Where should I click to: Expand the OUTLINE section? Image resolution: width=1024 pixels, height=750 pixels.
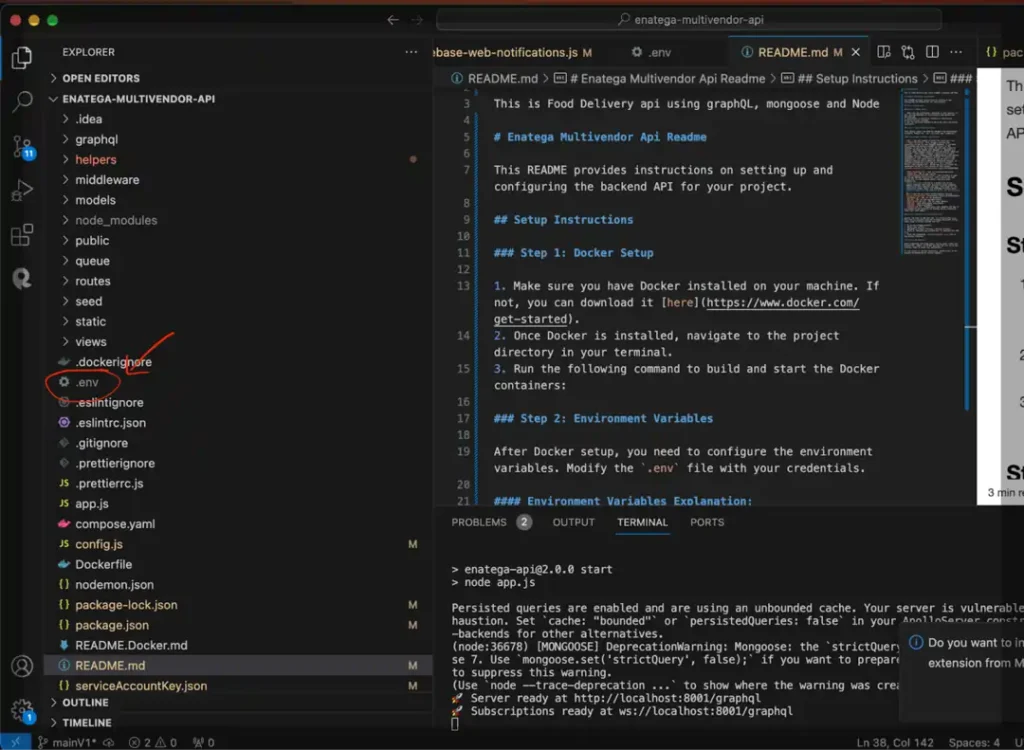pyautogui.click(x=85, y=703)
